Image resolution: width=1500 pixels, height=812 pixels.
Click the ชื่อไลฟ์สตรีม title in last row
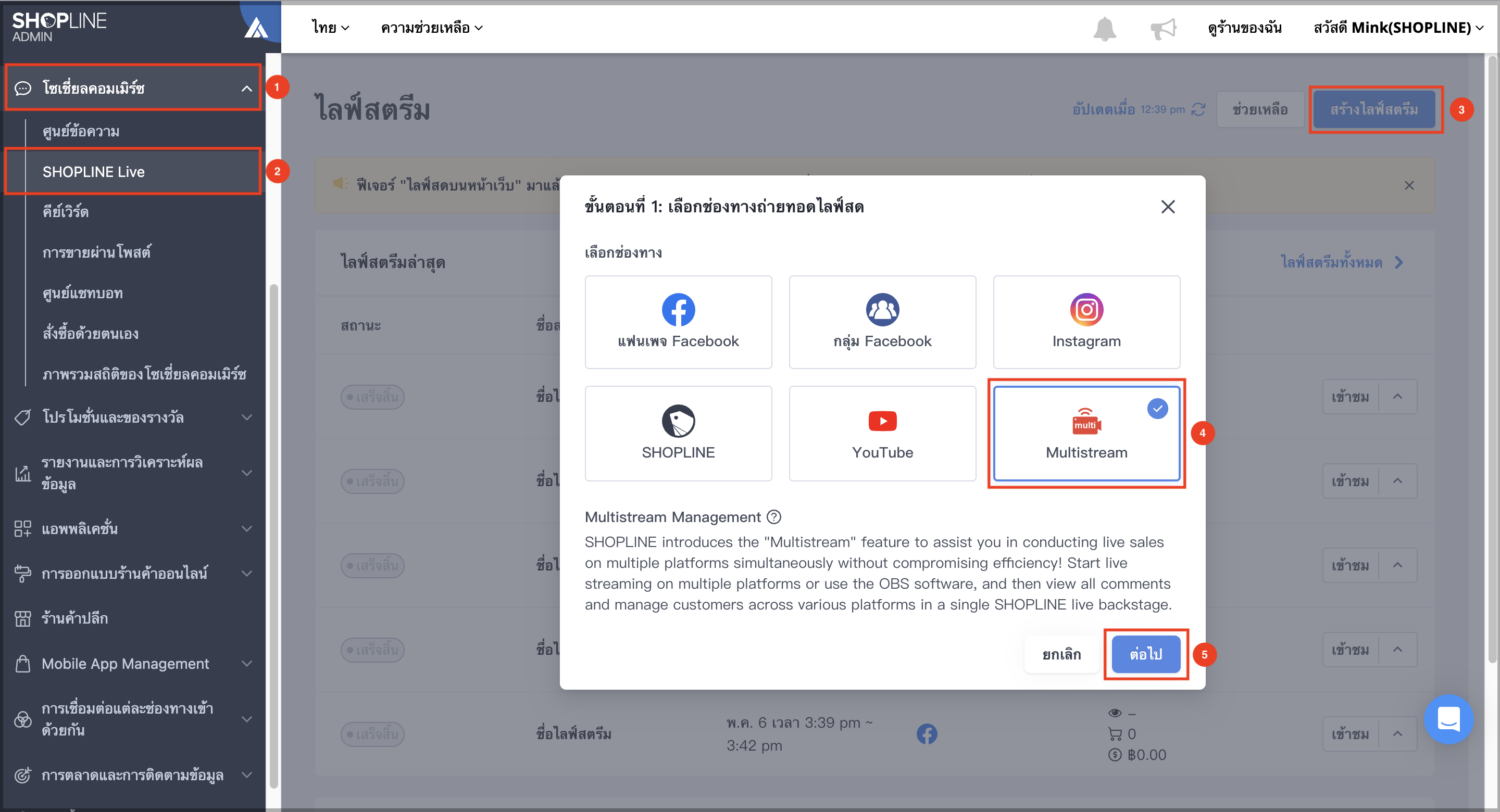pyautogui.click(x=573, y=733)
